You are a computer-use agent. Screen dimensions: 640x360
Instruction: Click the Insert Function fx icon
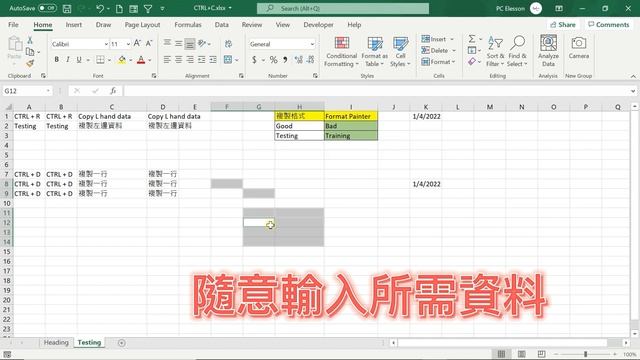click(113, 91)
